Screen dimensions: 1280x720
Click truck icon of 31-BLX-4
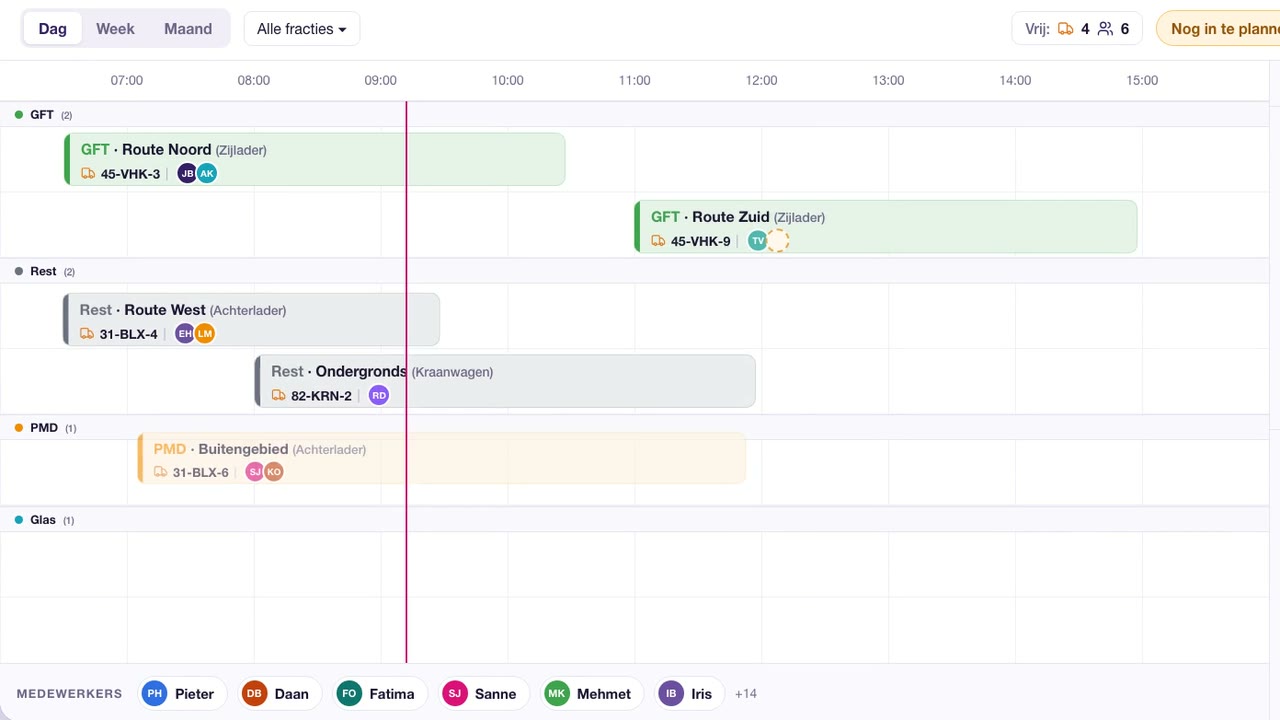87,334
